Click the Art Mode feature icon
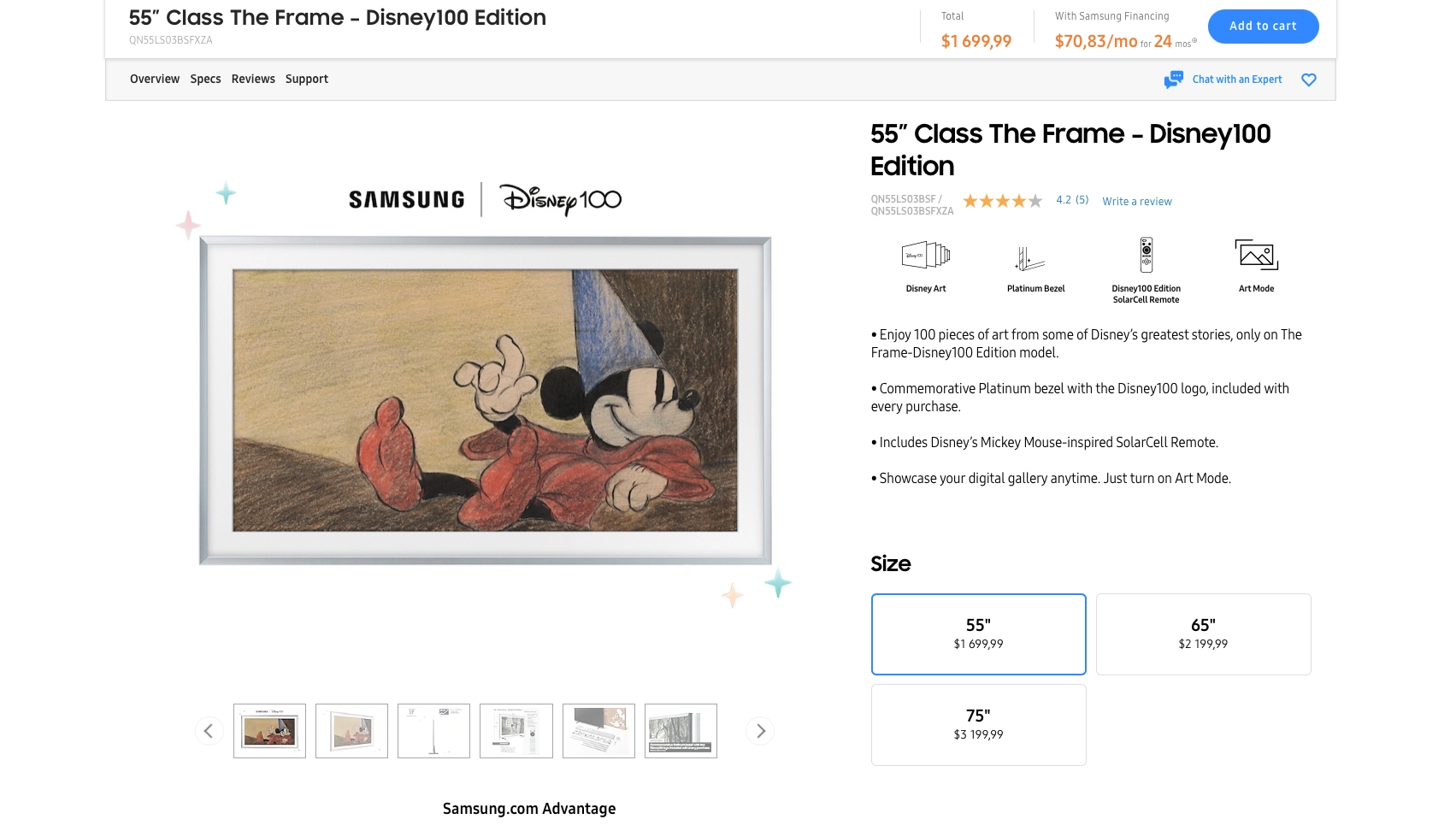 point(1256,255)
